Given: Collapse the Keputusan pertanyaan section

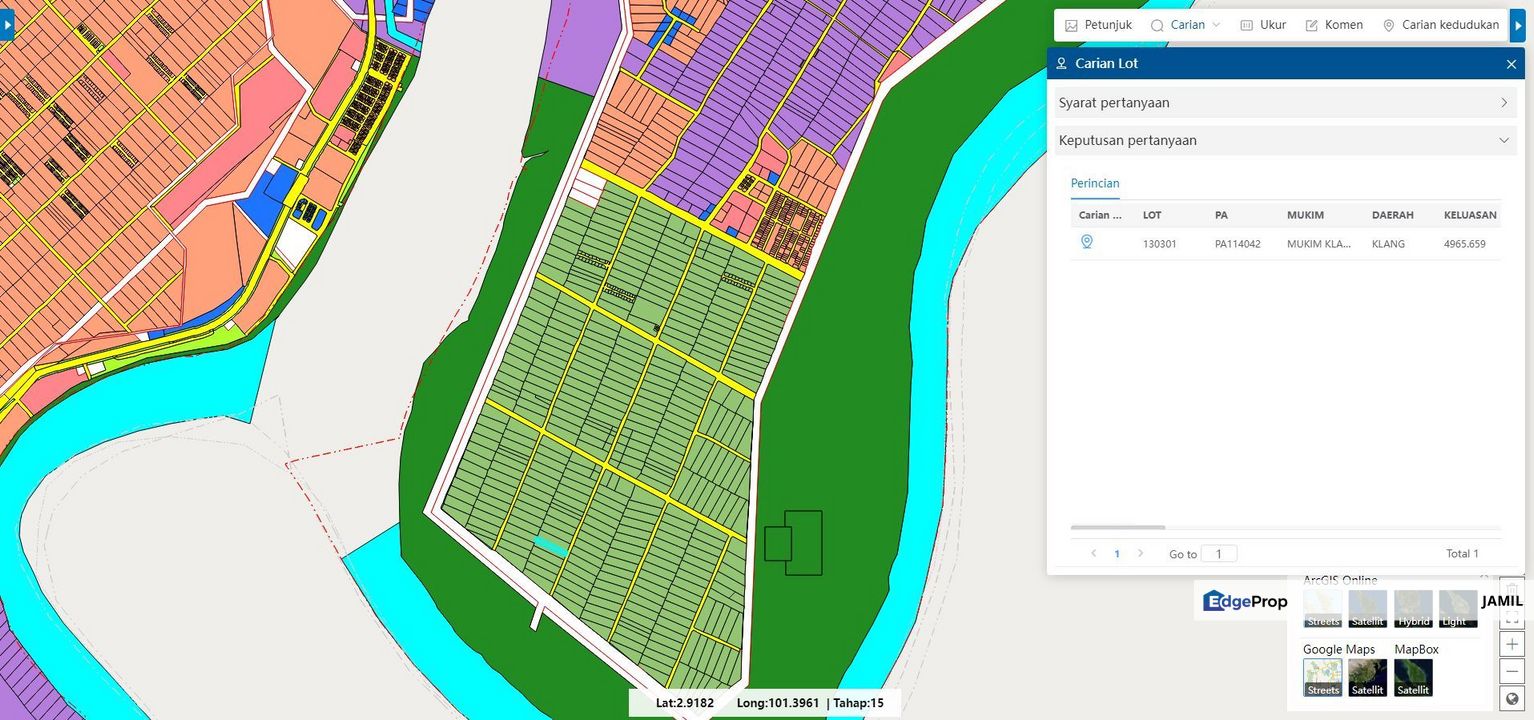Looking at the screenshot, I should pos(1285,141).
